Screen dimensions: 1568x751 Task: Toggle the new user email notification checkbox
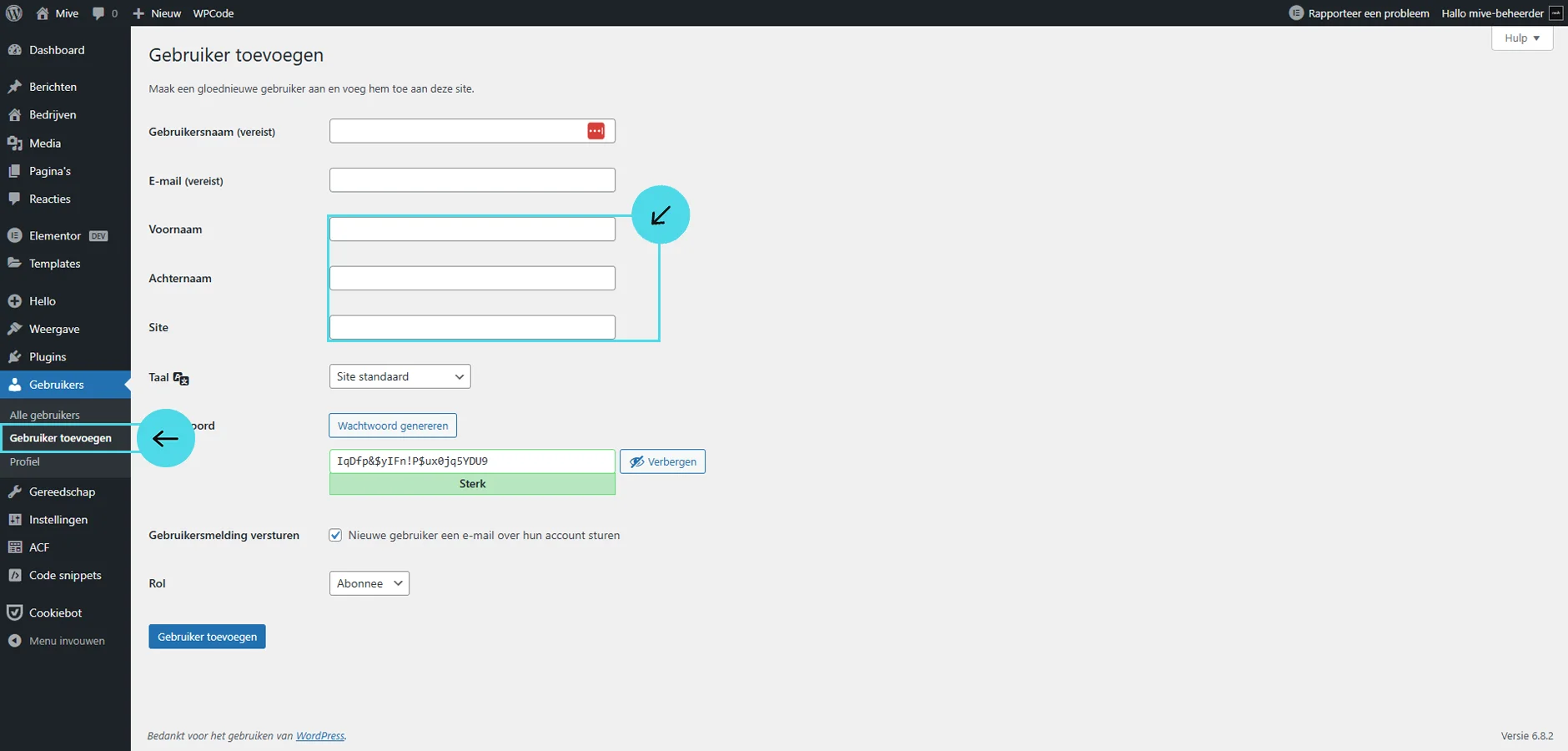click(x=335, y=536)
